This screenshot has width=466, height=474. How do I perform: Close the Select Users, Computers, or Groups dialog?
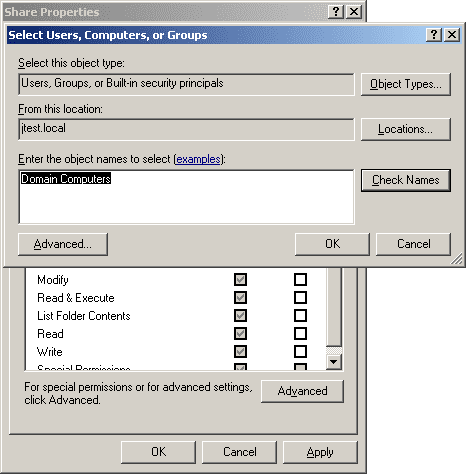click(452, 35)
